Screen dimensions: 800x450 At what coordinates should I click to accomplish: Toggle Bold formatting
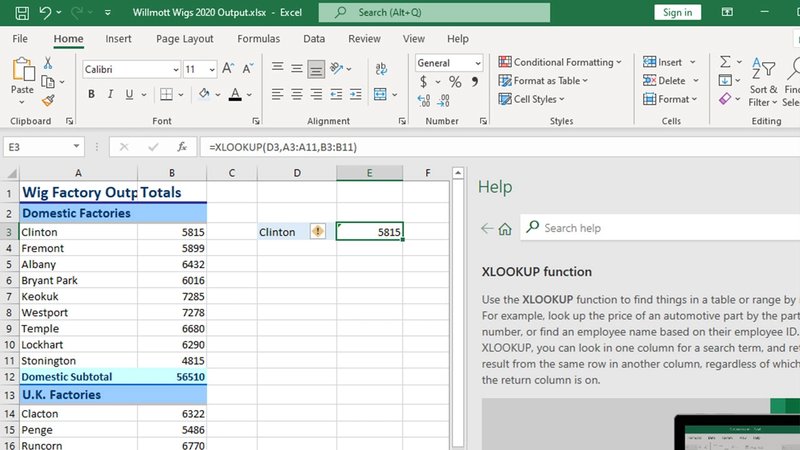pos(91,95)
